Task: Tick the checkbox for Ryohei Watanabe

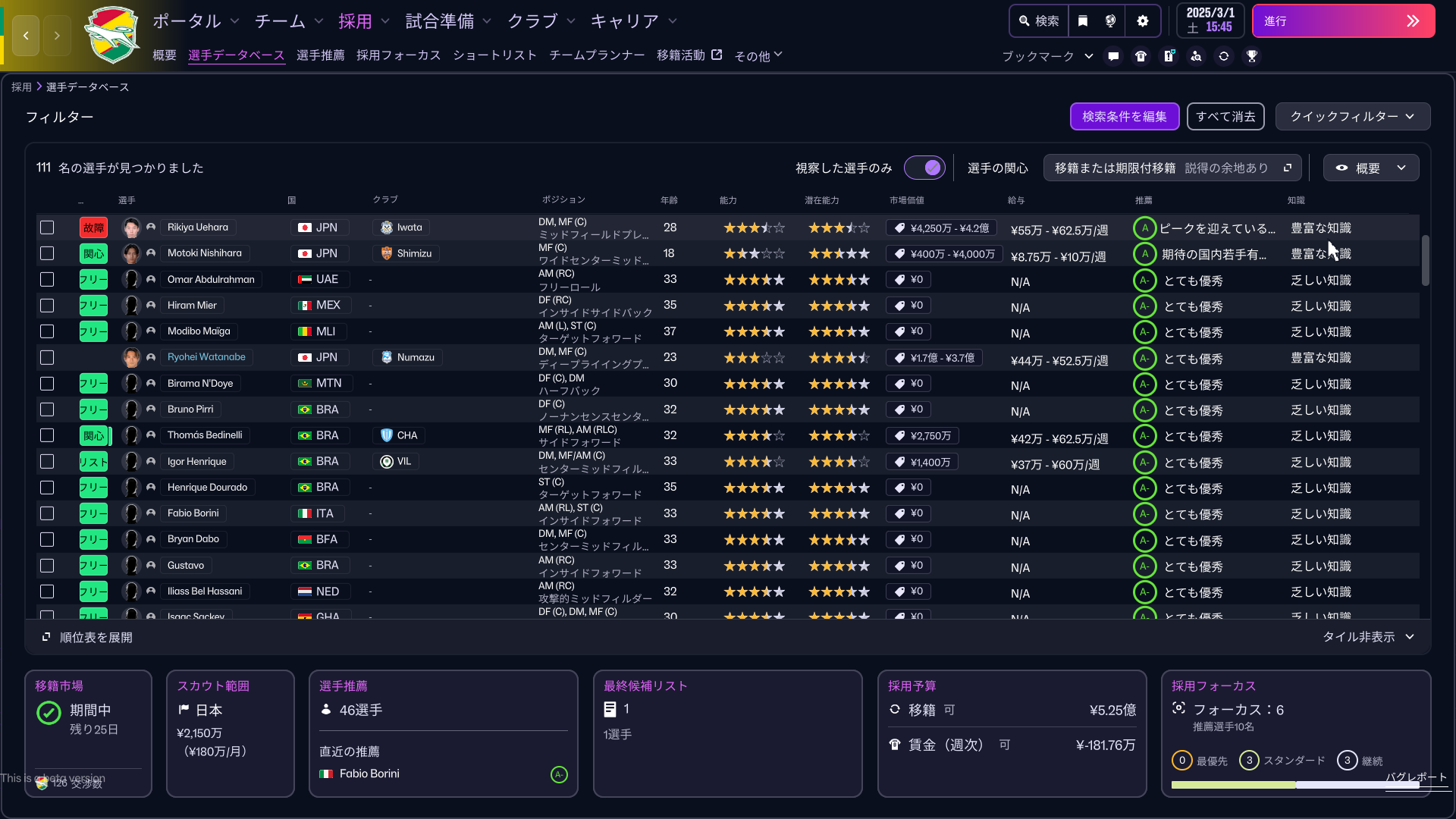Action: coord(47,357)
